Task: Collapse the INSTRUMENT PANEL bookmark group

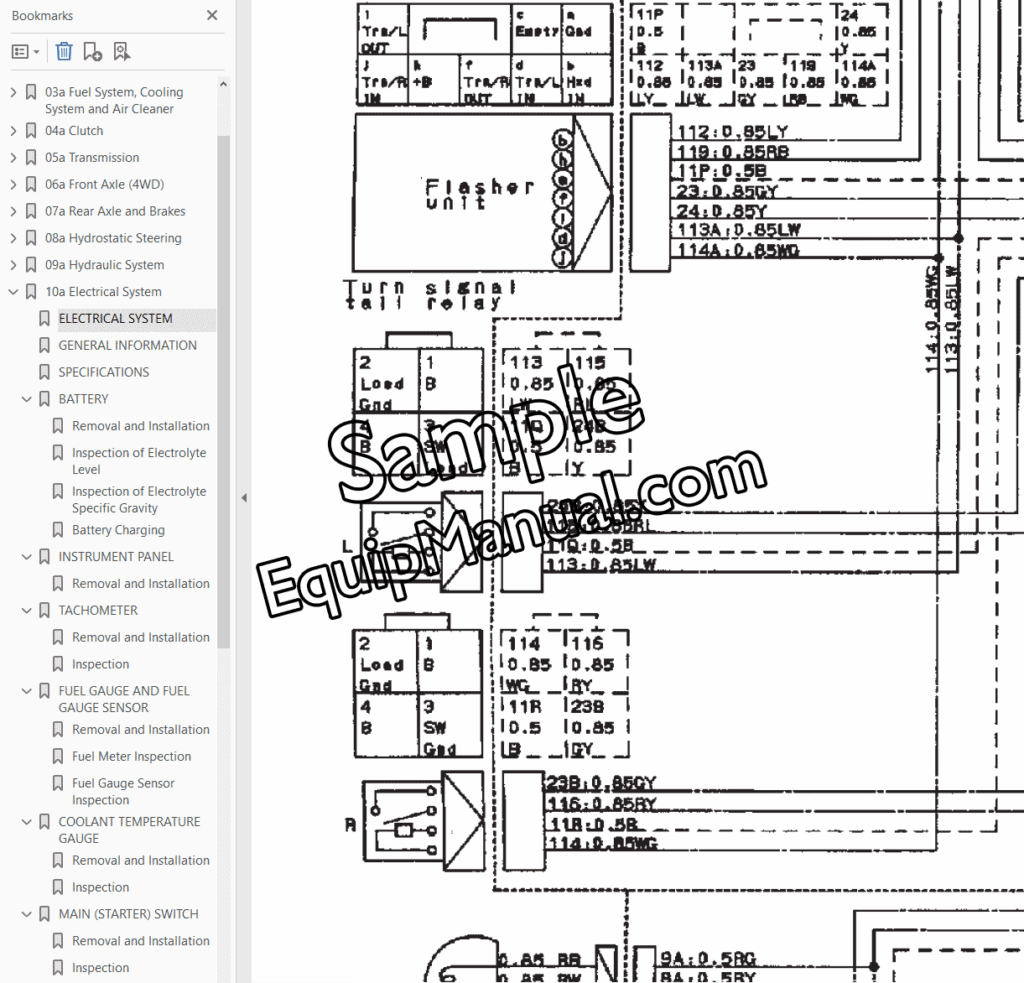Action: [x=27, y=556]
